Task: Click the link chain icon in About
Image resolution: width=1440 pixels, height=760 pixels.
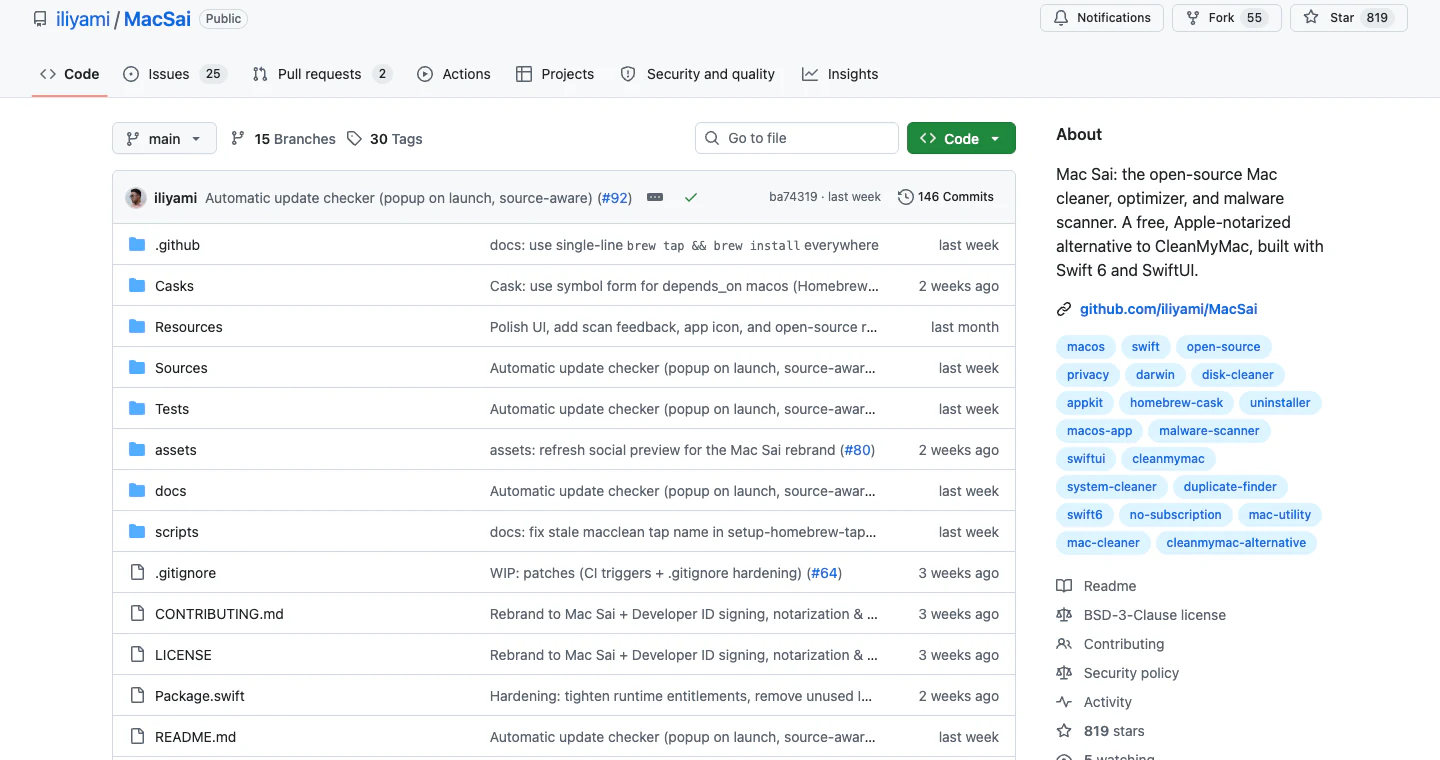Action: coord(1064,310)
